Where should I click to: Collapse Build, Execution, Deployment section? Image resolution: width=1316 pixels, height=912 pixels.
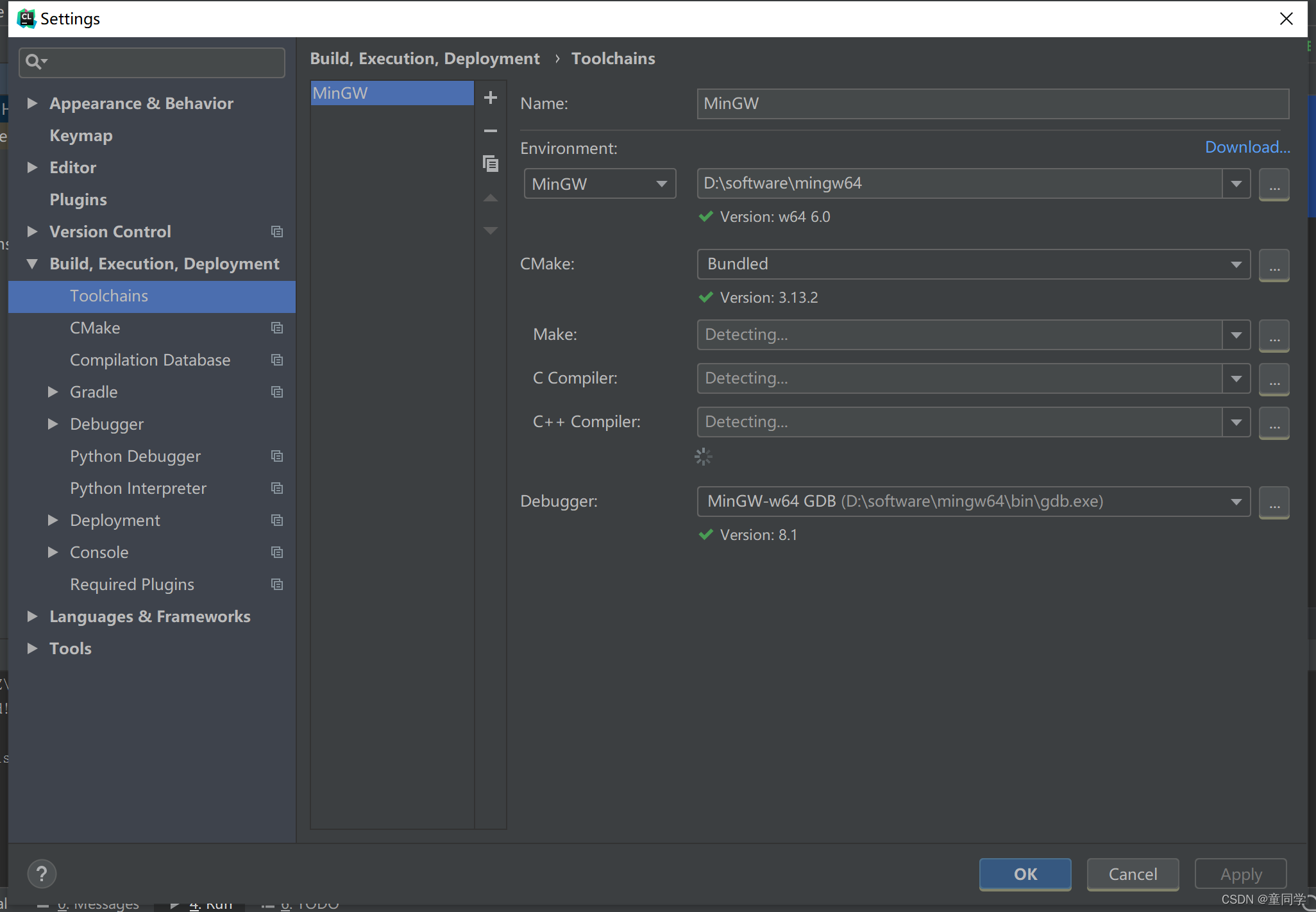32,264
